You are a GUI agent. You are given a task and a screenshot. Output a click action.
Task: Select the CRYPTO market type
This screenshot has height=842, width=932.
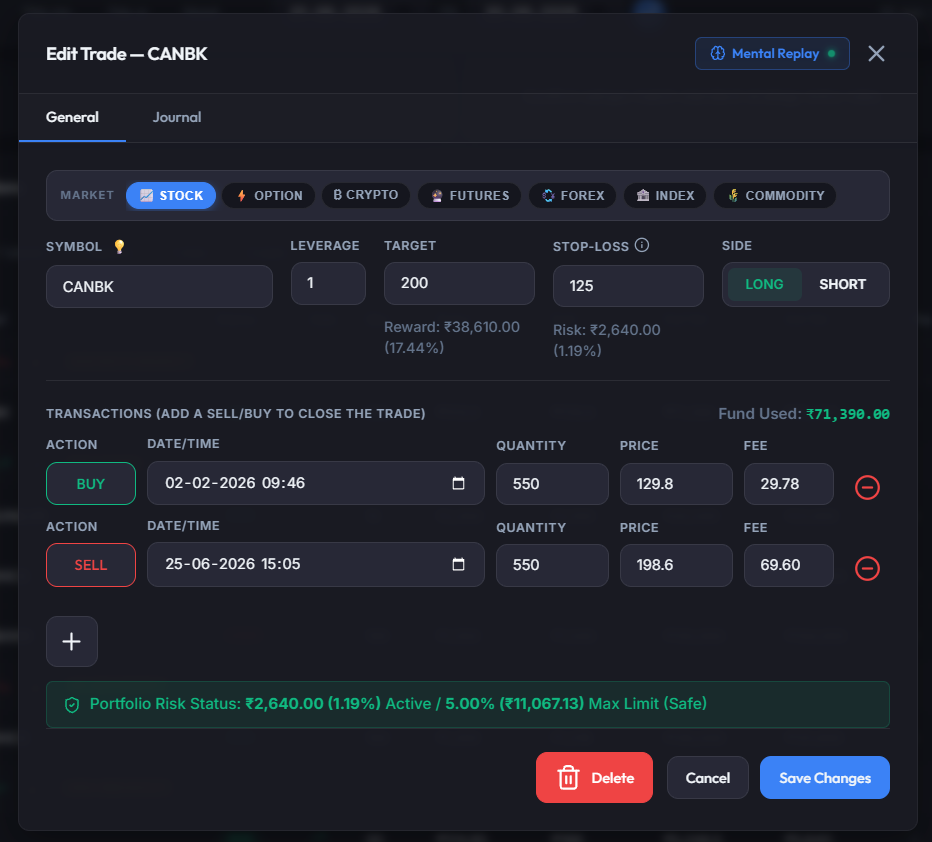[366, 195]
